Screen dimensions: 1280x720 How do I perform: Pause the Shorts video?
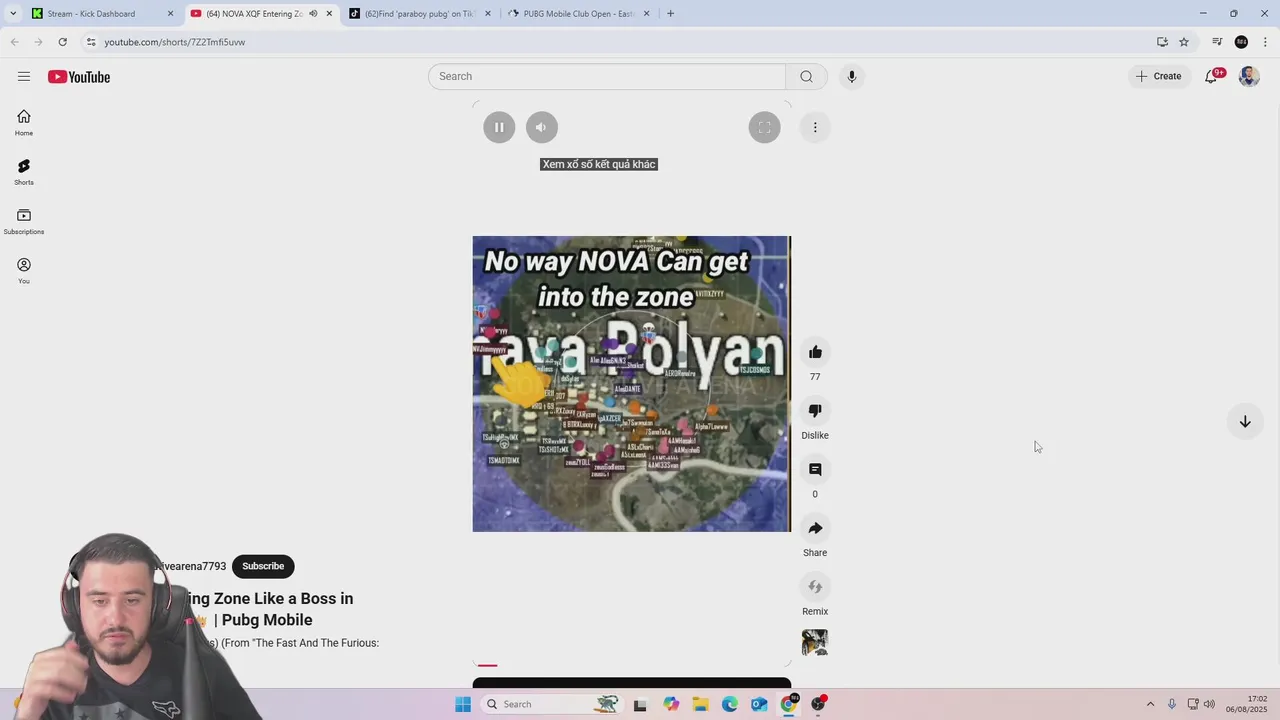click(499, 127)
